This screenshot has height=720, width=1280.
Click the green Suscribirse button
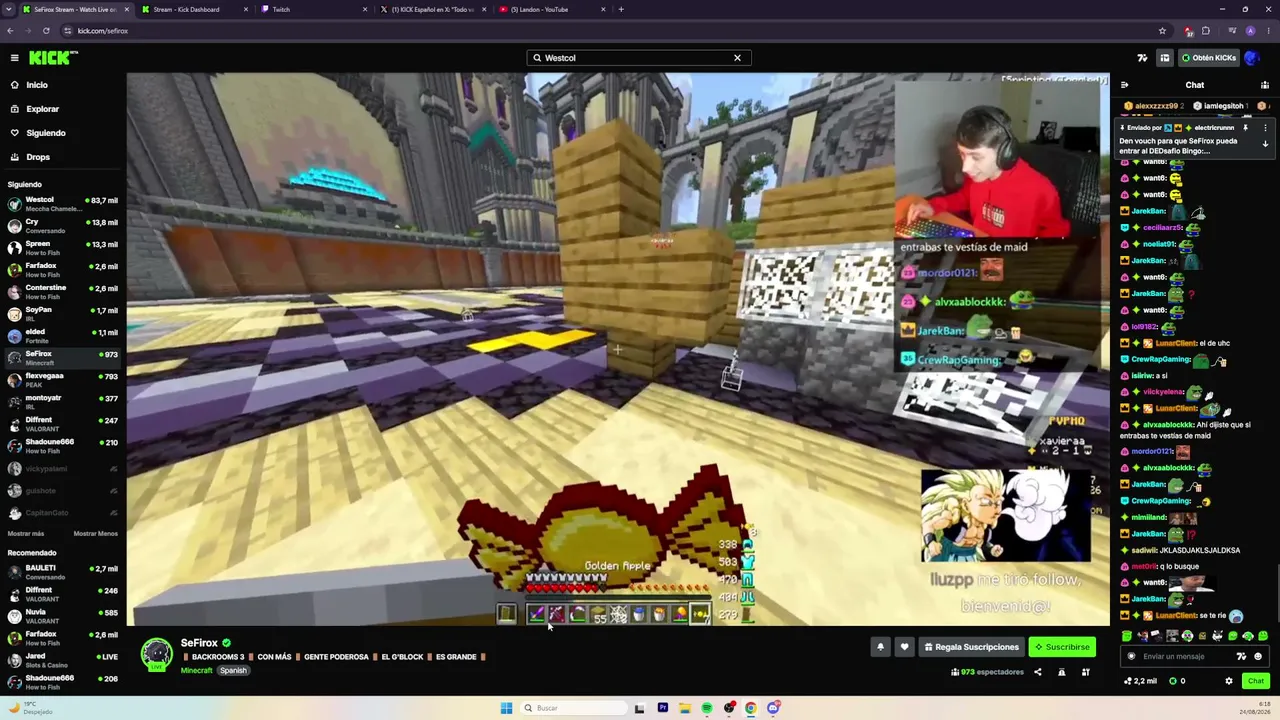(x=1063, y=647)
